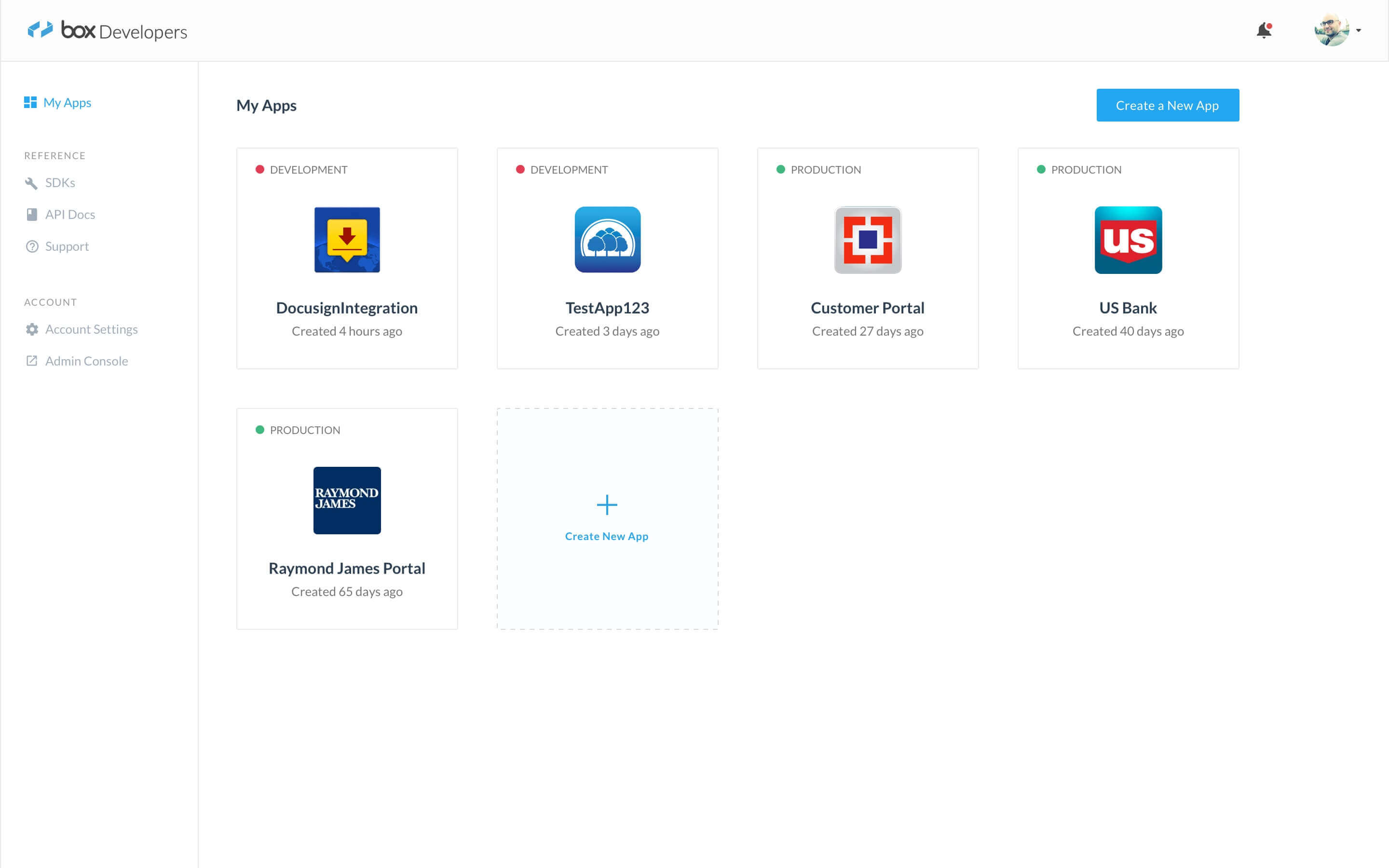Click the green status dot on Raymond James Portal
The height and width of the screenshot is (868, 1389).
[x=259, y=429]
